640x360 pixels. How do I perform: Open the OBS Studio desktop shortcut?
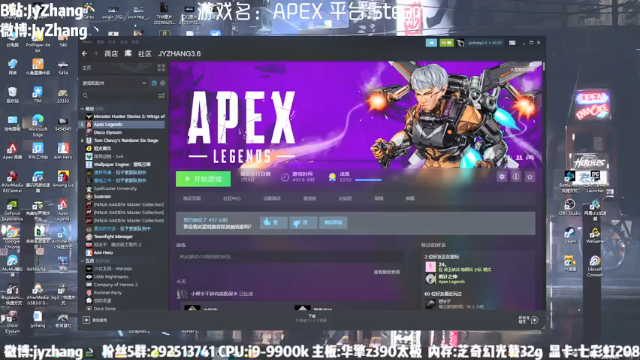point(569,207)
